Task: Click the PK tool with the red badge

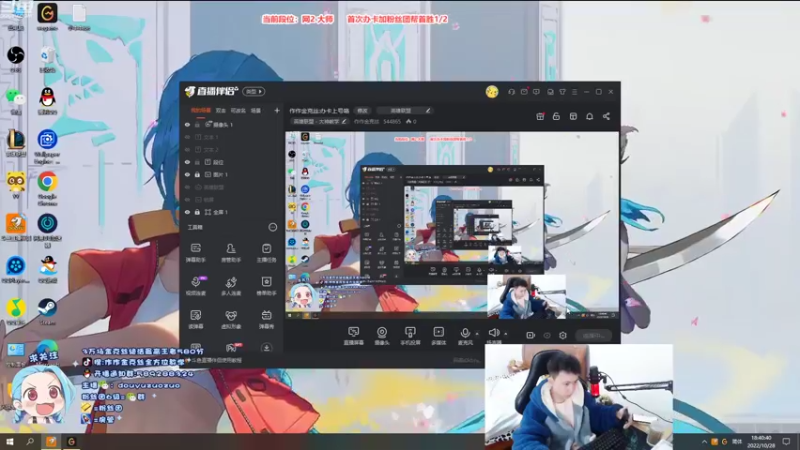Action: coord(232,348)
